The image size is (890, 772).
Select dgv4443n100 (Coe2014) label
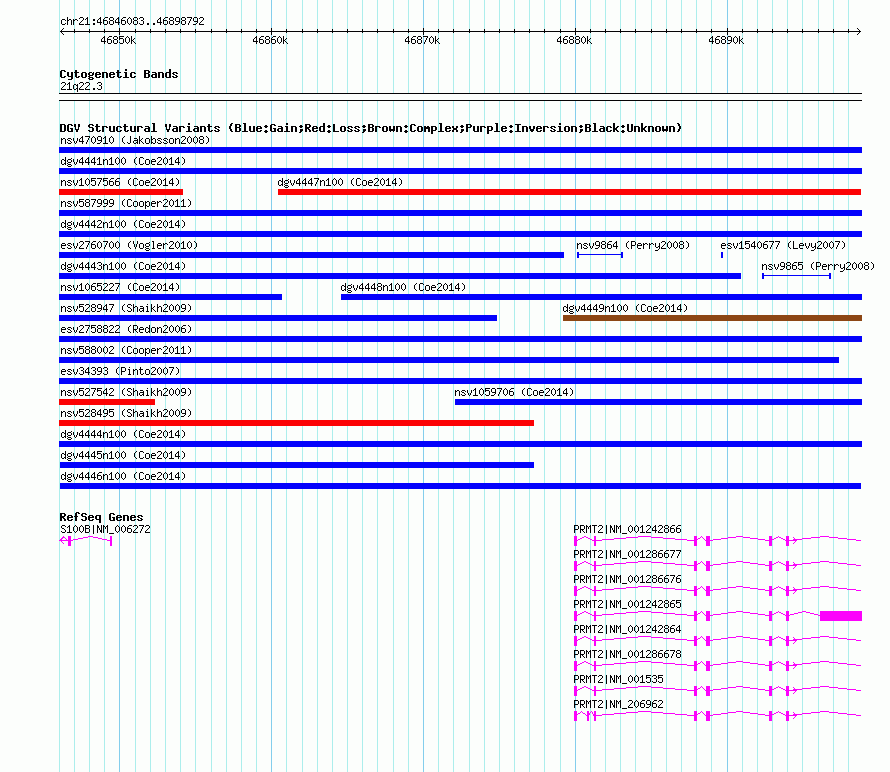tap(123, 266)
